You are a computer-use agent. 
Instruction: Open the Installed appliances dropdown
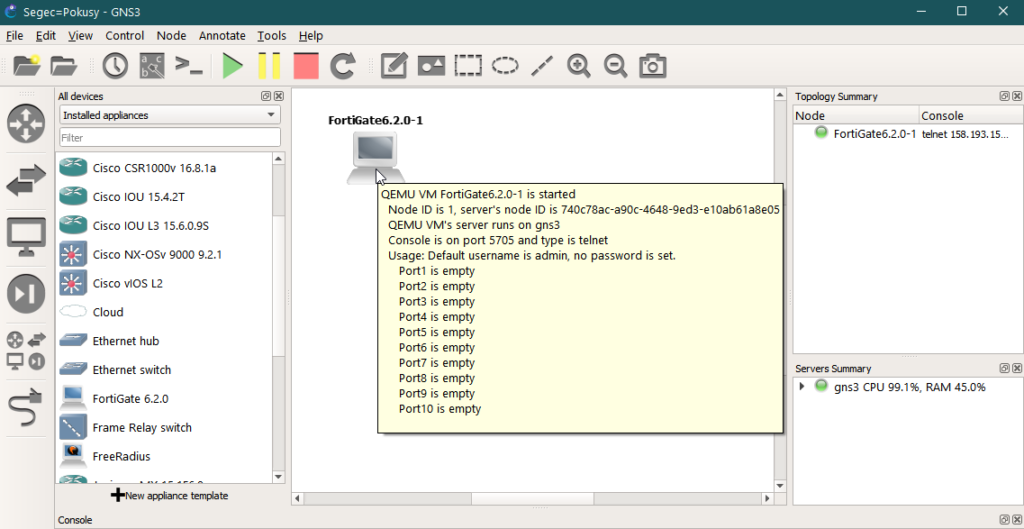[170, 115]
